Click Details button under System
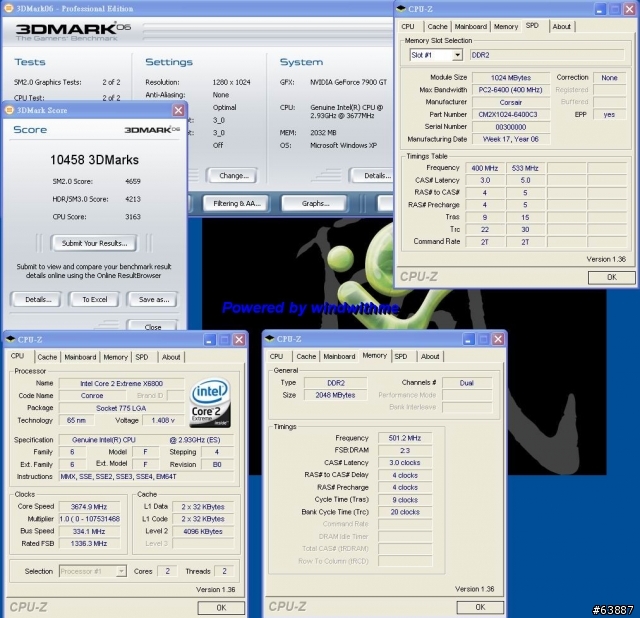This screenshot has height=618, width=640. [x=373, y=176]
